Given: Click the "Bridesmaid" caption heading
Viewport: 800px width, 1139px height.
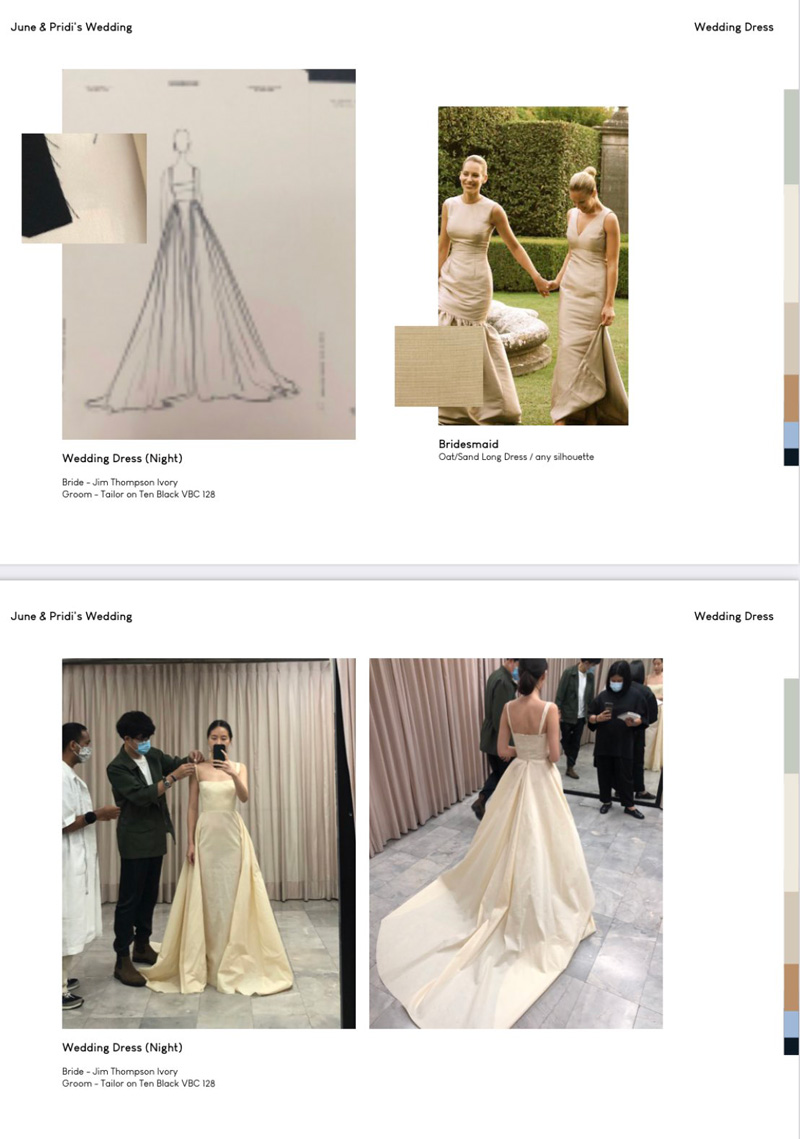Looking at the screenshot, I should [x=468, y=444].
